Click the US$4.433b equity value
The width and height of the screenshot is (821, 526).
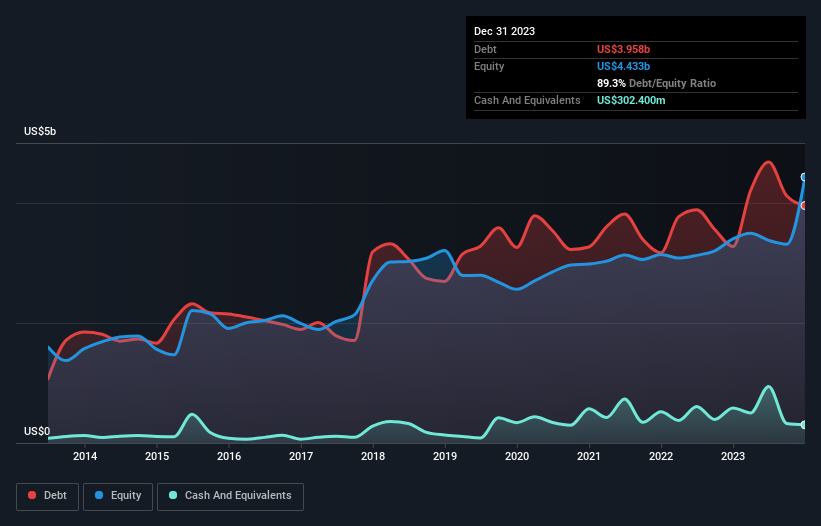pyautogui.click(x=623, y=66)
